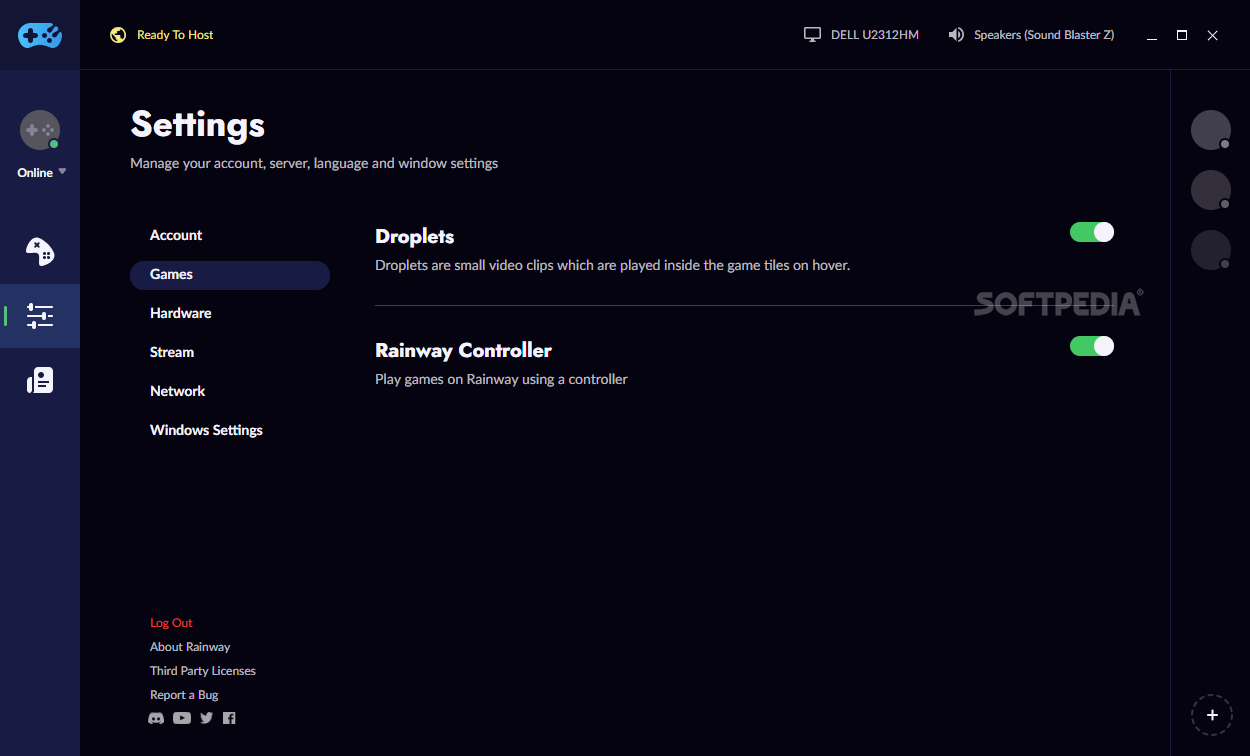The height and width of the screenshot is (756, 1250).
Task: Open the news feed sidebar icon
Action: tap(40, 380)
